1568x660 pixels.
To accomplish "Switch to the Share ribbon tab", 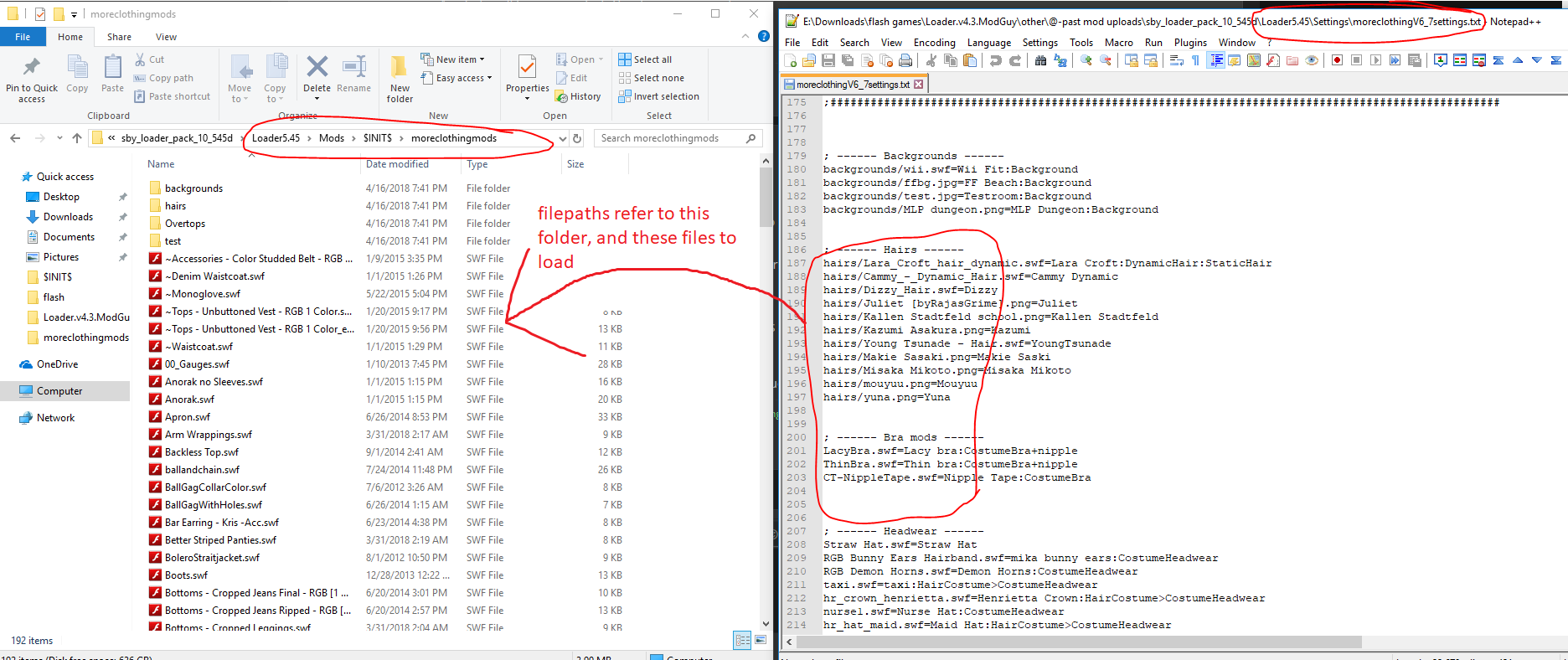I will (119, 37).
